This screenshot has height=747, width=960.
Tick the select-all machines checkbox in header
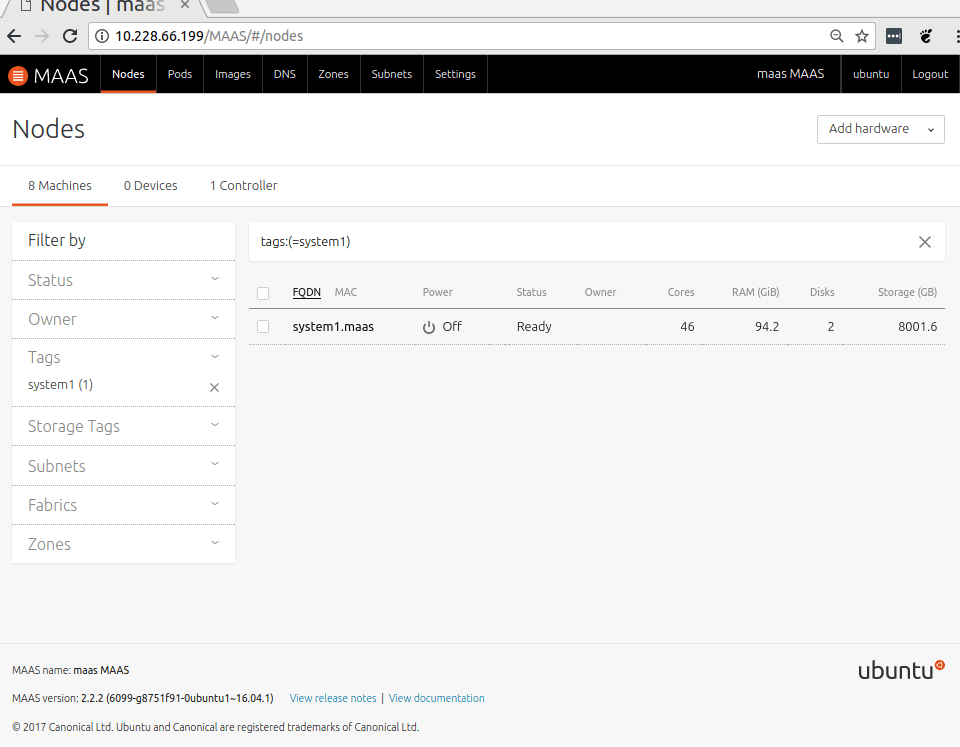click(263, 293)
